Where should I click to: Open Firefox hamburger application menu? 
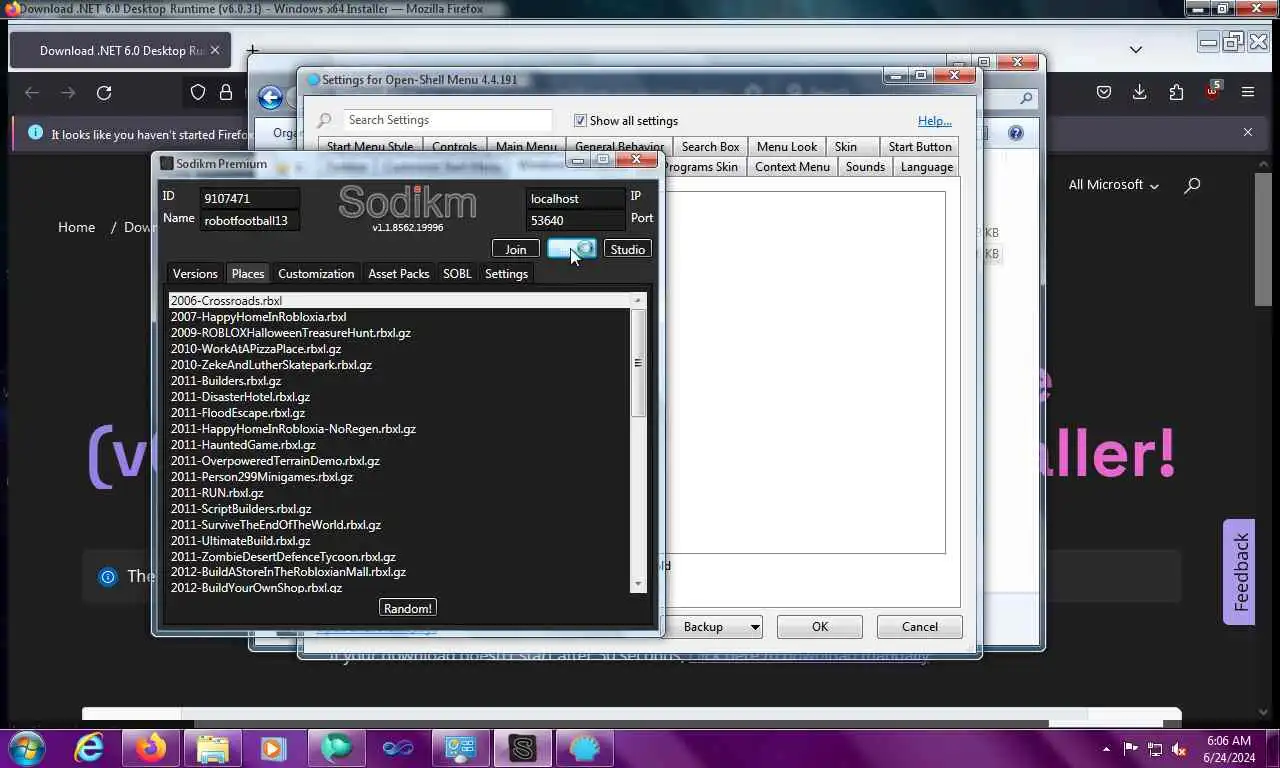point(1248,92)
